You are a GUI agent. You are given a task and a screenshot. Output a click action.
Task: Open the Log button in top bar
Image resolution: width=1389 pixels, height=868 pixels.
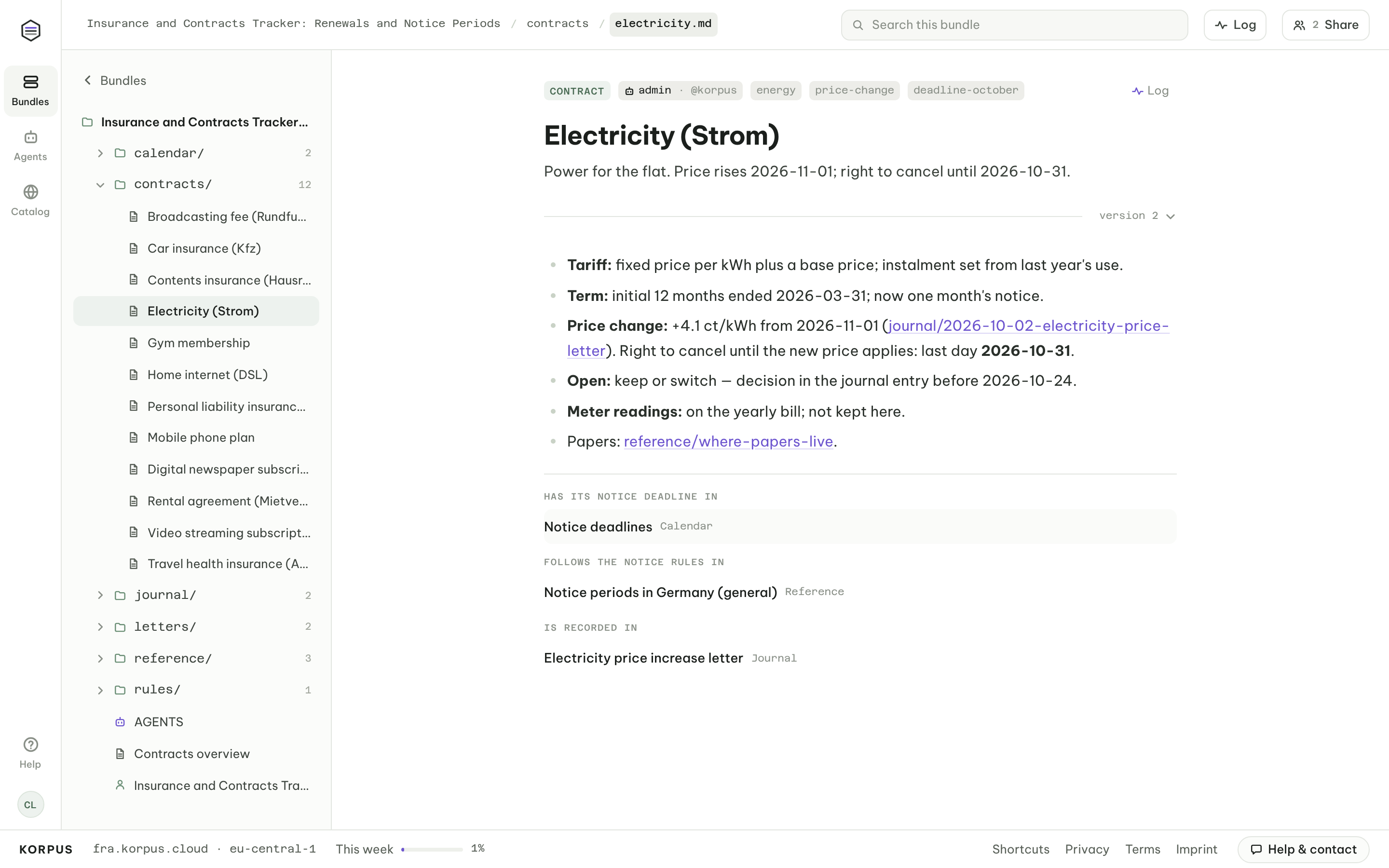[x=1235, y=25]
